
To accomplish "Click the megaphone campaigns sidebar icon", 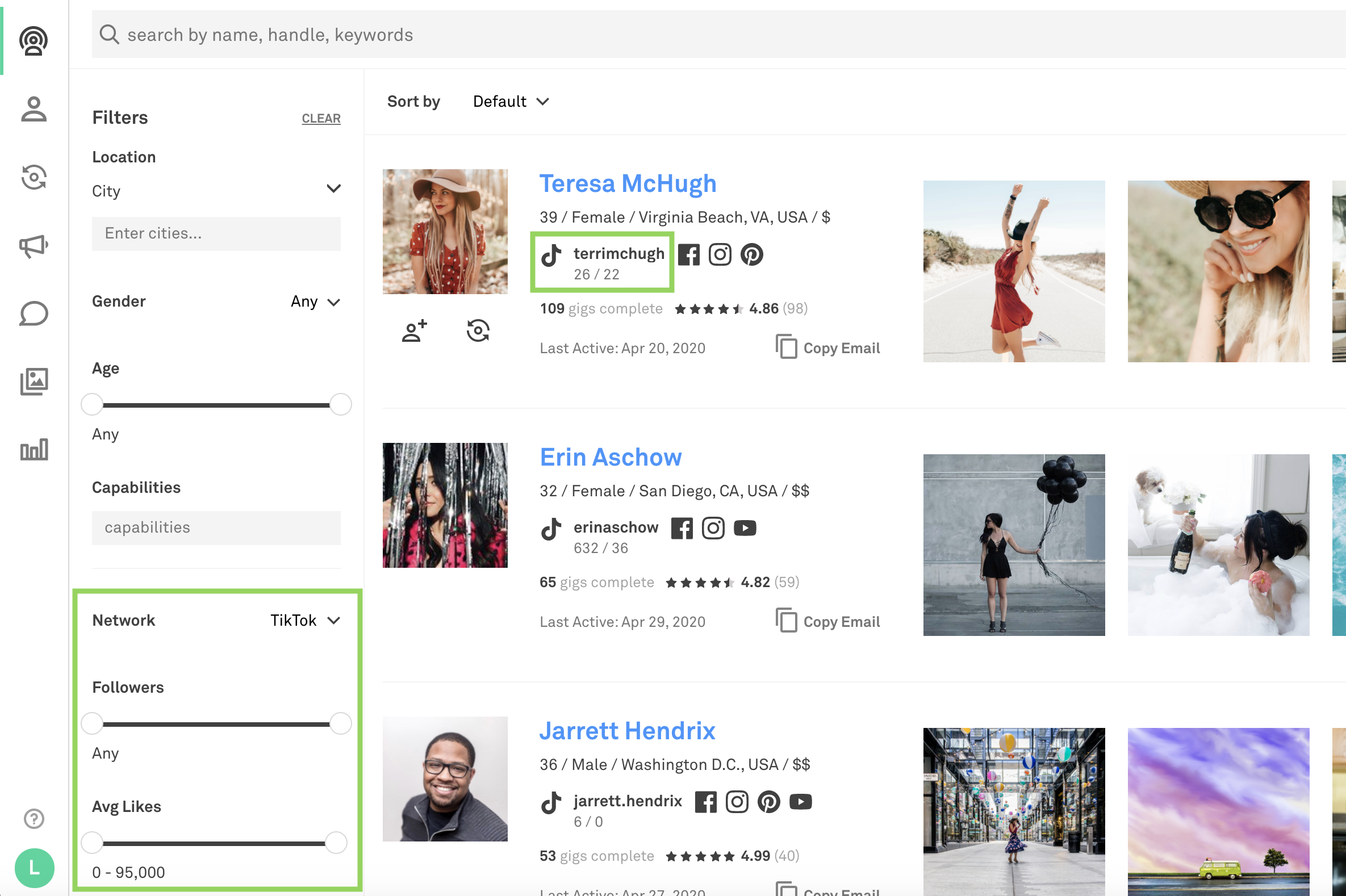I will (x=34, y=246).
